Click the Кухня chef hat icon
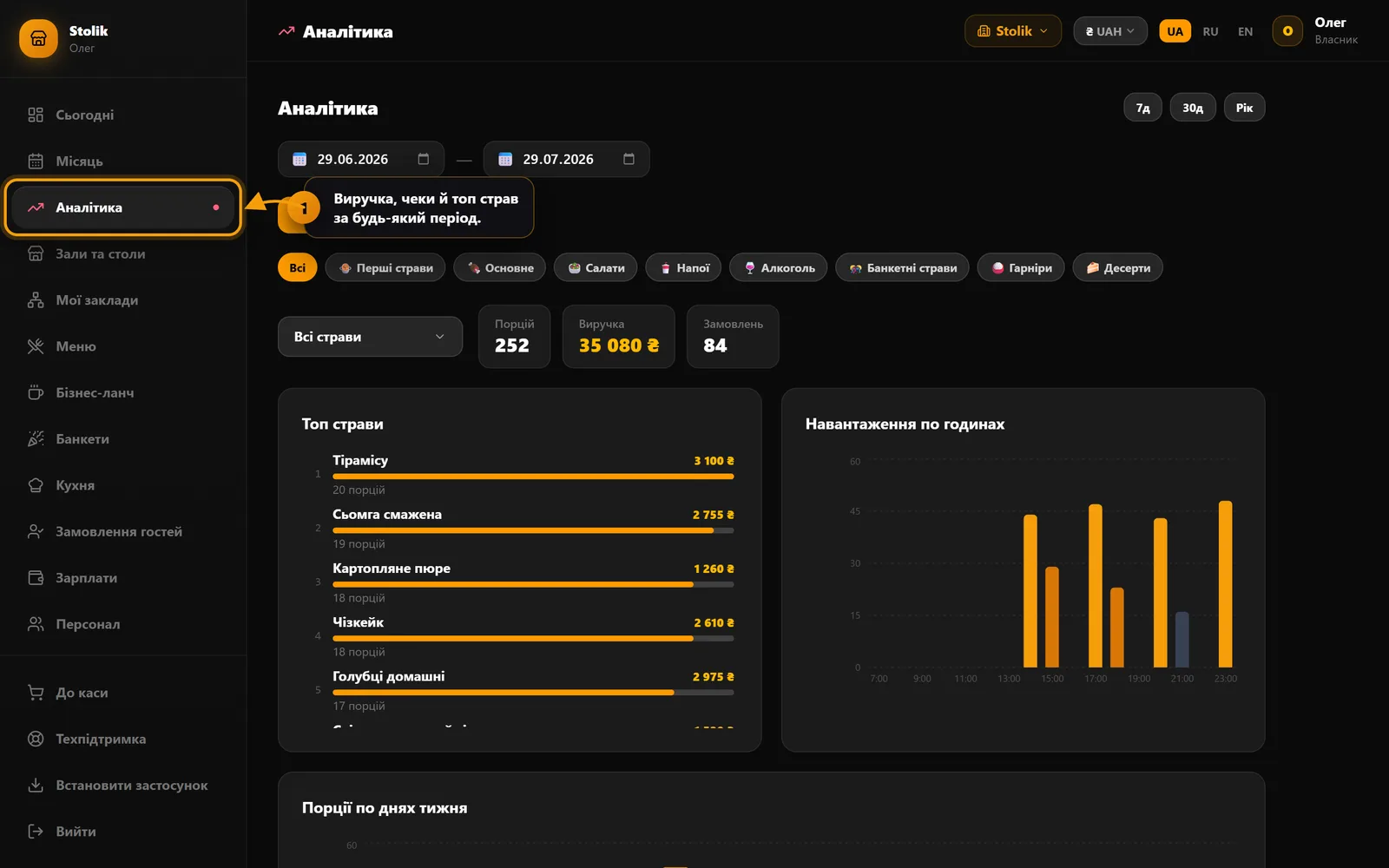Viewport: 1389px width, 868px height. [x=36, y=485]
